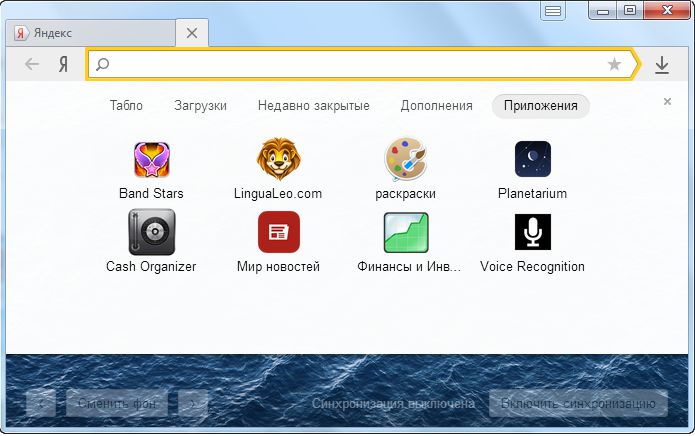
Task: Maximize the browser window
Action: point(630,10)
